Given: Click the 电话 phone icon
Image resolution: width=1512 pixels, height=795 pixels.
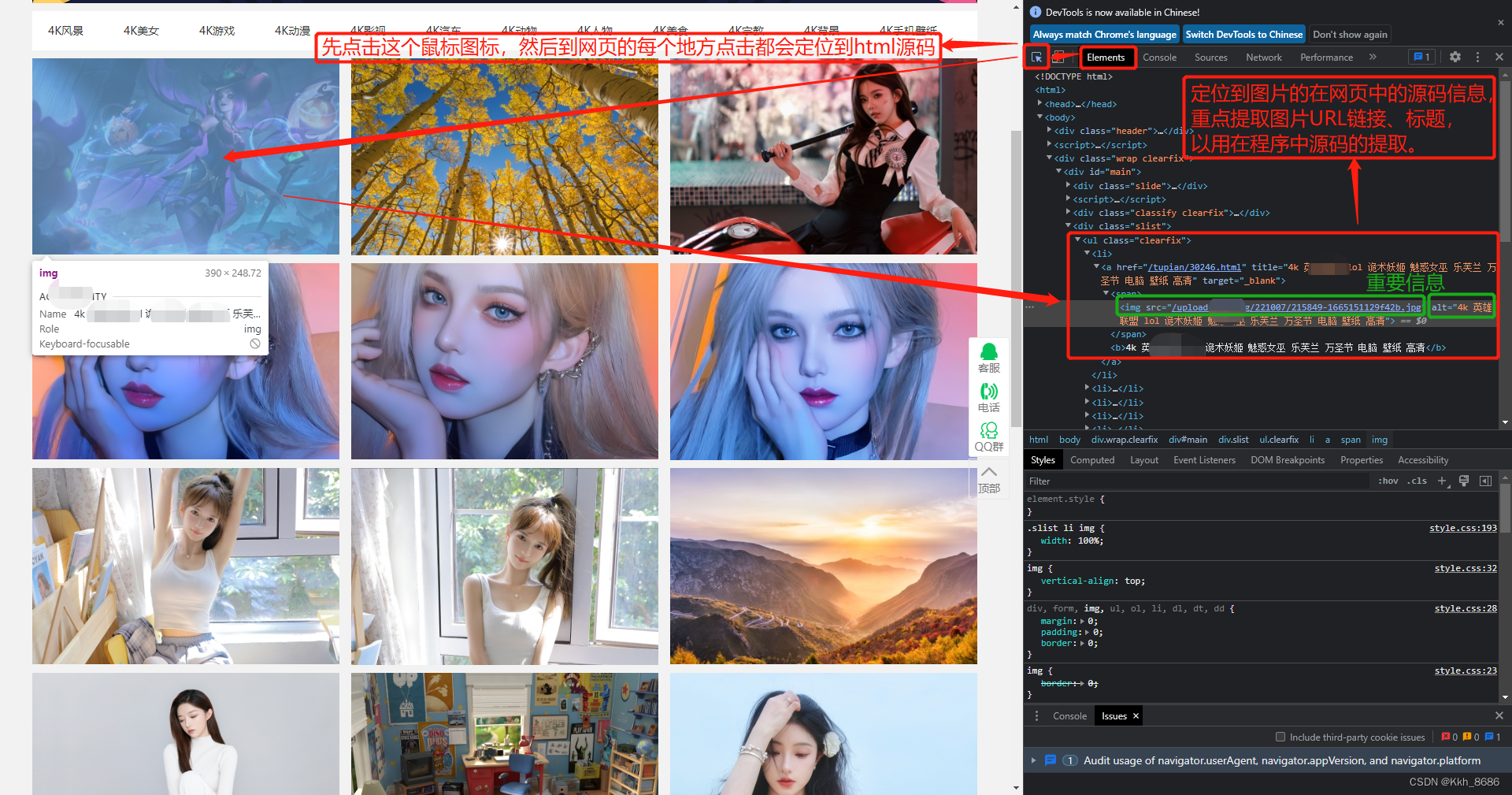Looking at the screenshot, I should [989, 398].
